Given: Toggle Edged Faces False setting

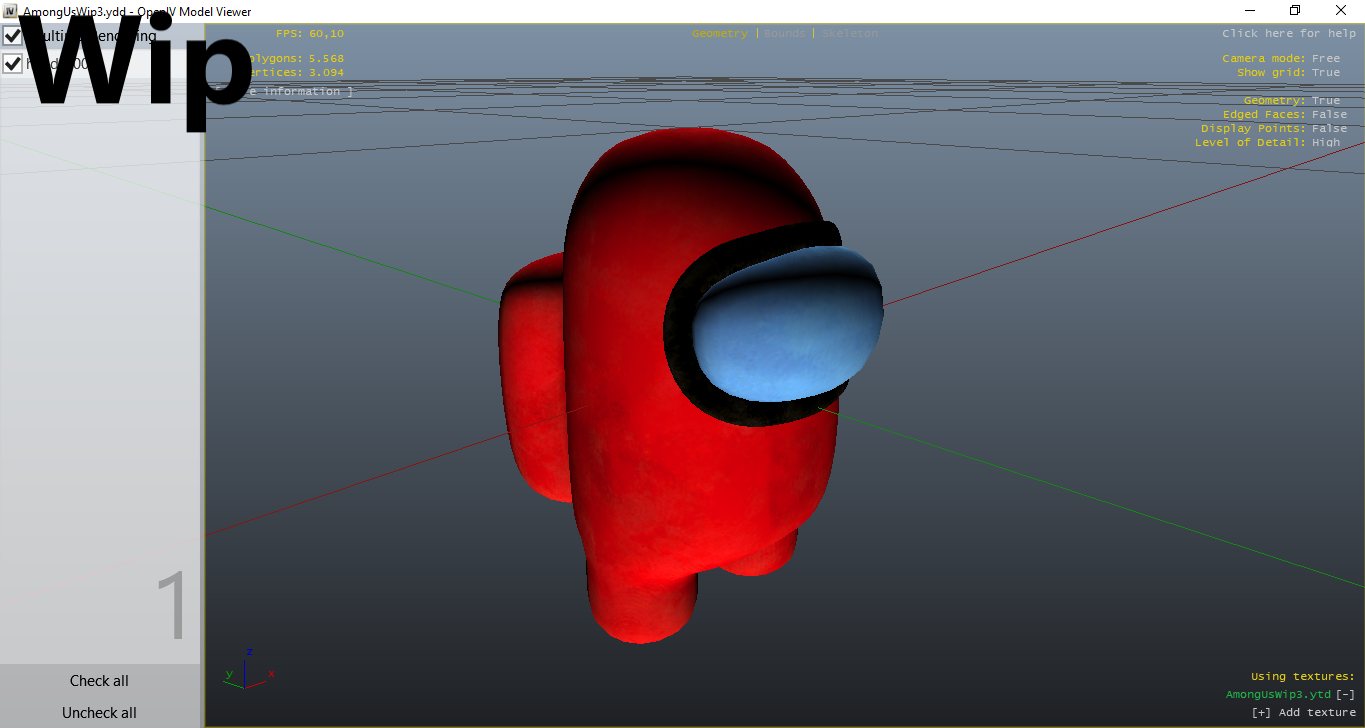Looking at the screenshot, I should 1329,115.
